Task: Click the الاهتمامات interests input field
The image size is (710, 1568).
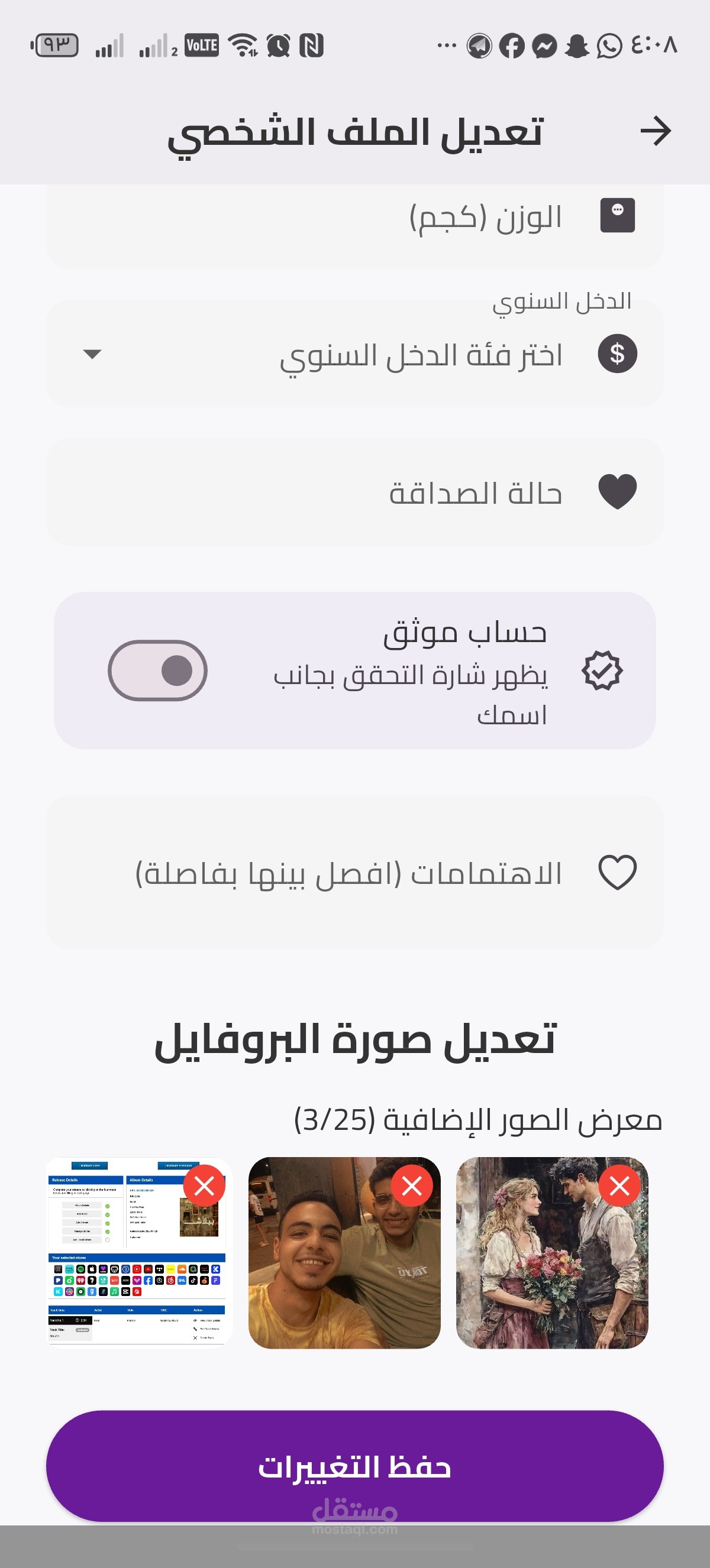Action: [355, 872]
